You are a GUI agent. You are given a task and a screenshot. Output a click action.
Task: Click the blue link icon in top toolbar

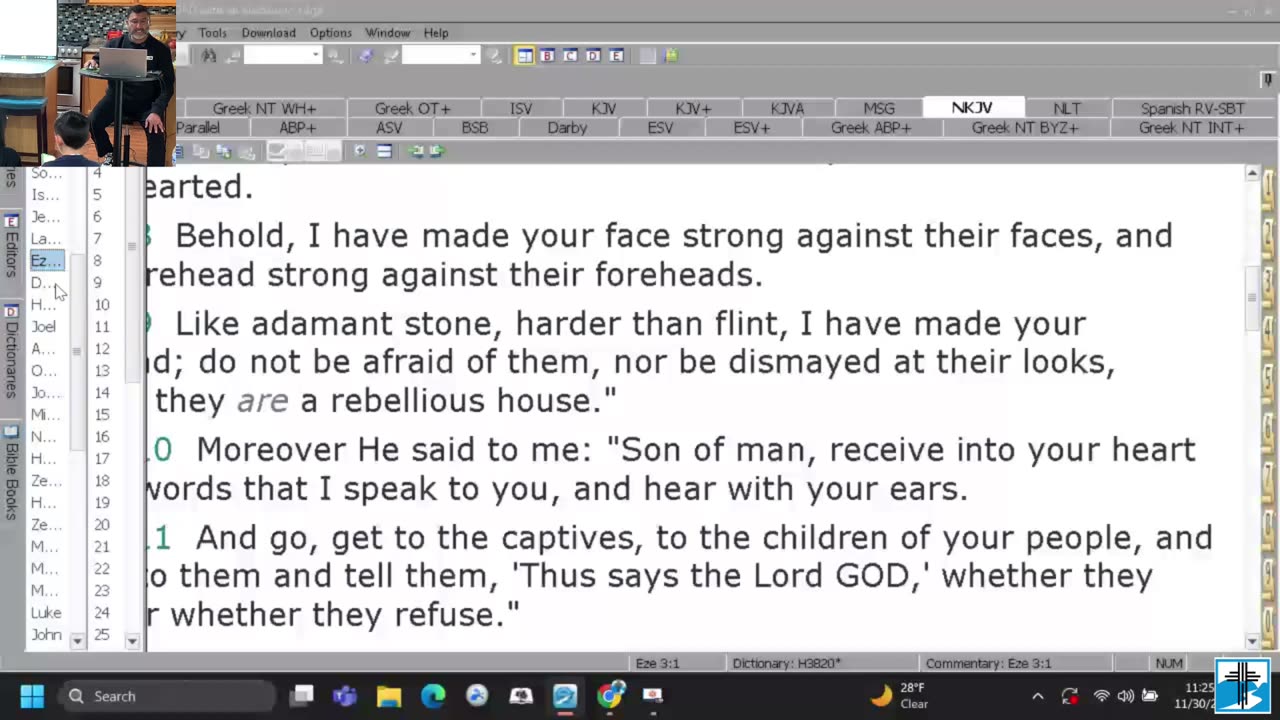click(366, 56)
